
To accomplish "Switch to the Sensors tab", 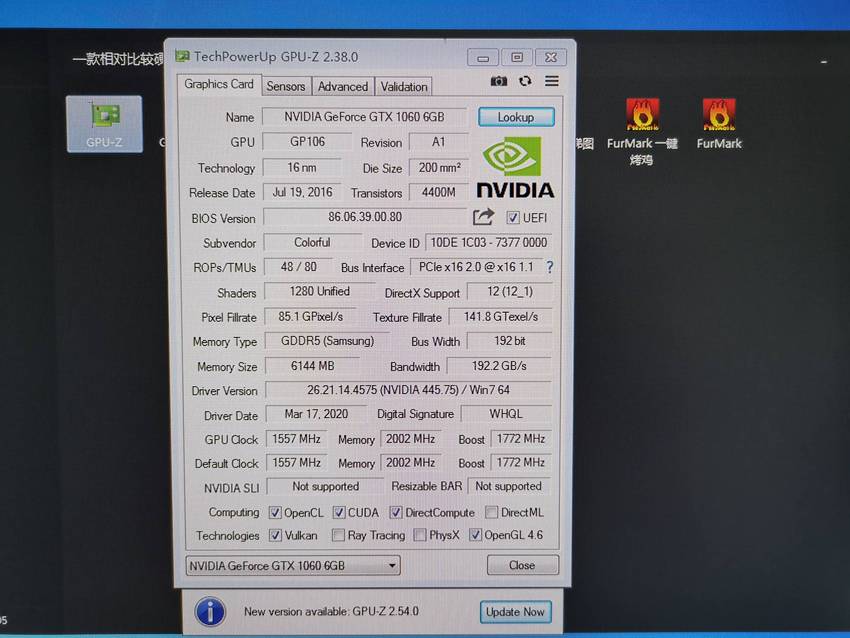I will (286, 87).
